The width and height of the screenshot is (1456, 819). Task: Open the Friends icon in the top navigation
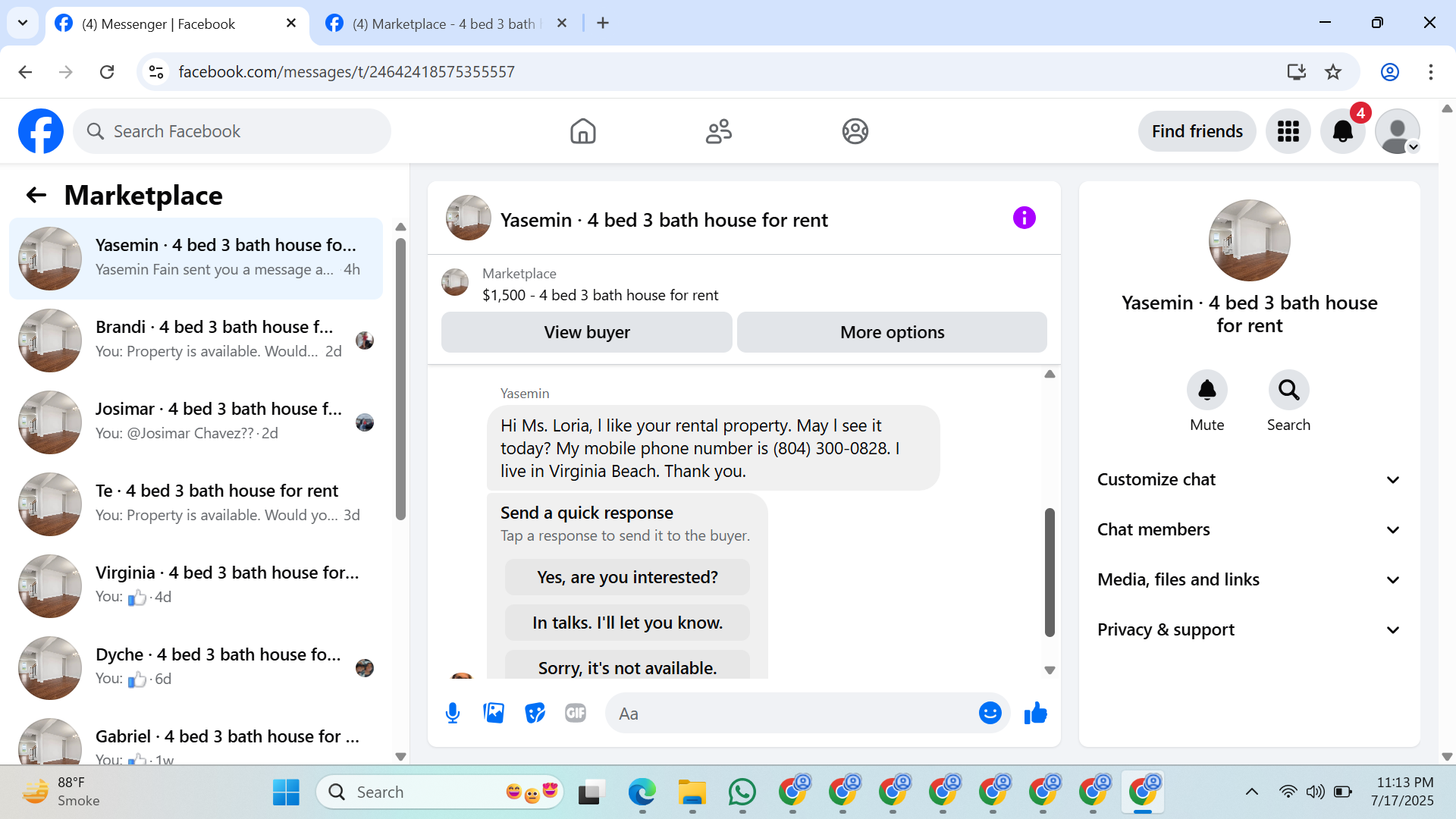click(718, 131)
